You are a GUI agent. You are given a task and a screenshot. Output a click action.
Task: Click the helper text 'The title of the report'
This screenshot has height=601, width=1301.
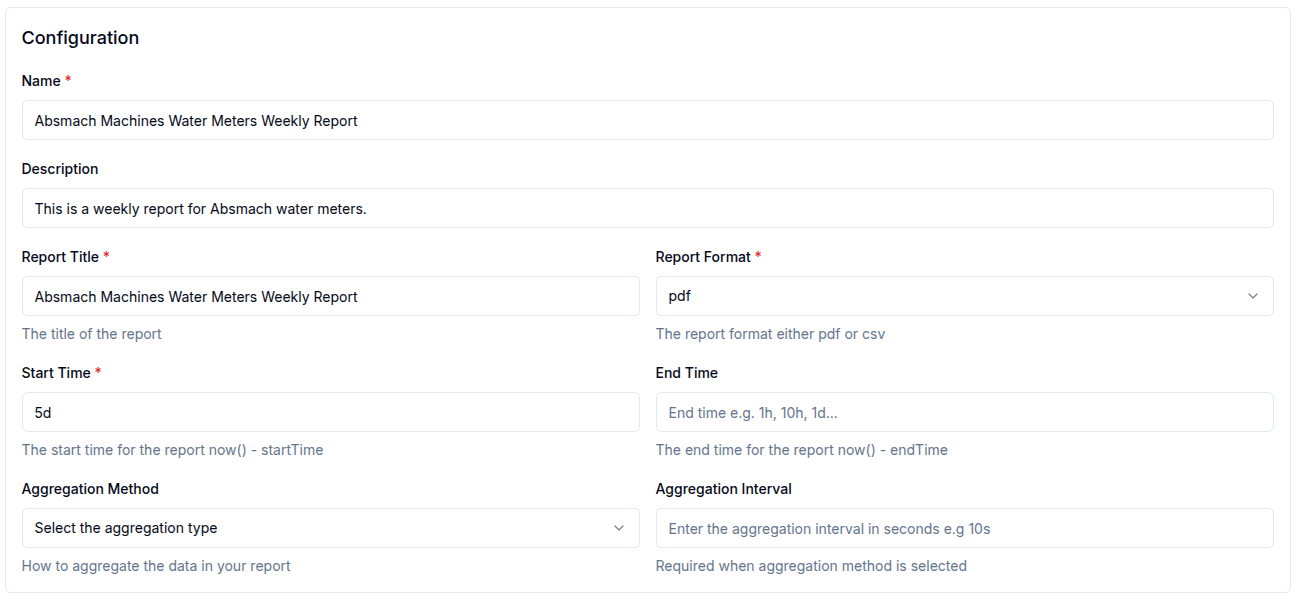click(x=91, y=333)
